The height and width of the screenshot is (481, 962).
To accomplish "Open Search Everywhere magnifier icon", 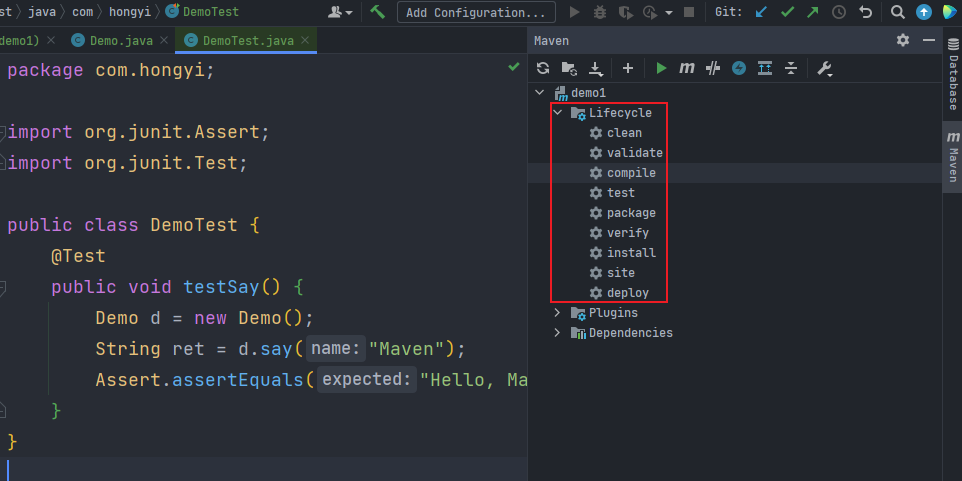I will coord(898,12).
